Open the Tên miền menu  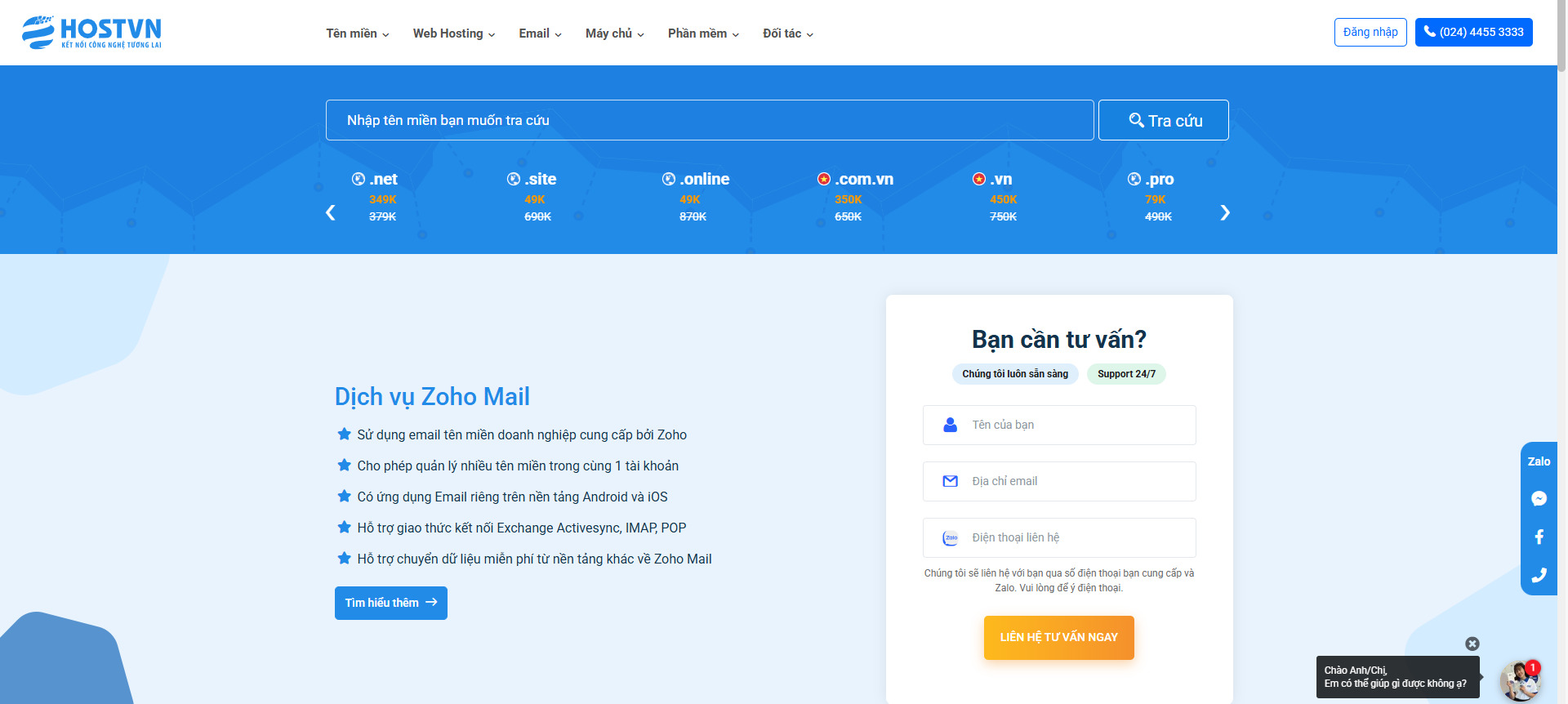click(x=358, y=33)
